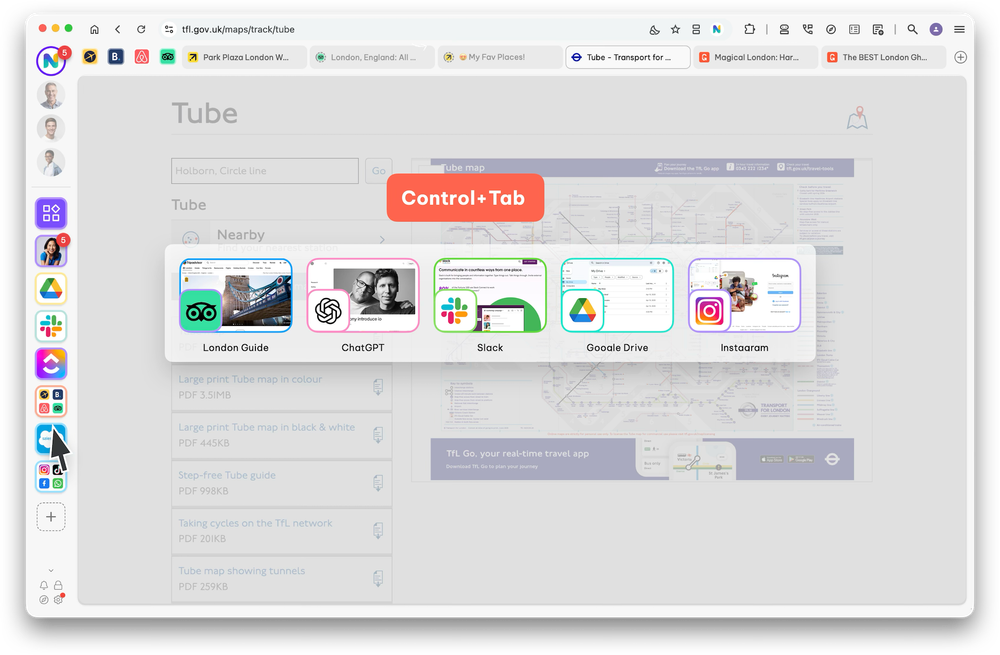Toggle dark mode moon icon
Viewport: 1000px width, 655px height.
point(655,30)
